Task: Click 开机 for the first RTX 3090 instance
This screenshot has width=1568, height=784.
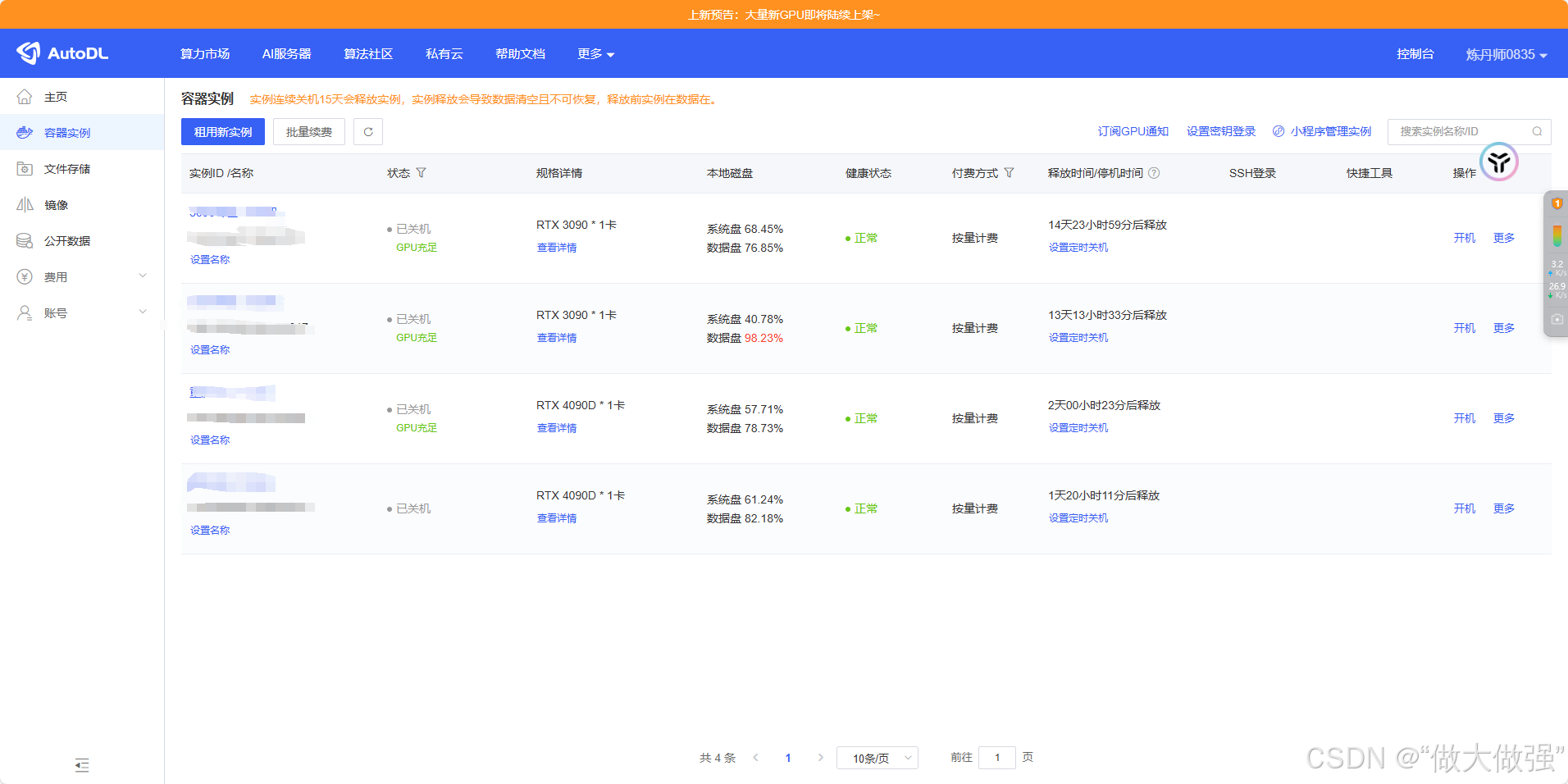Action: click(1464, 238)
